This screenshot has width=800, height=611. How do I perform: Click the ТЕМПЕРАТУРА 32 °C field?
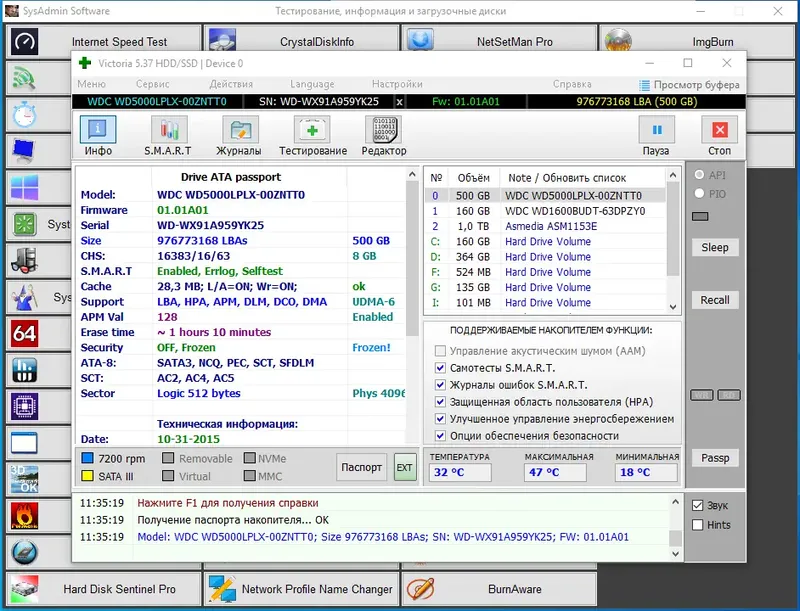pos(460,472)
